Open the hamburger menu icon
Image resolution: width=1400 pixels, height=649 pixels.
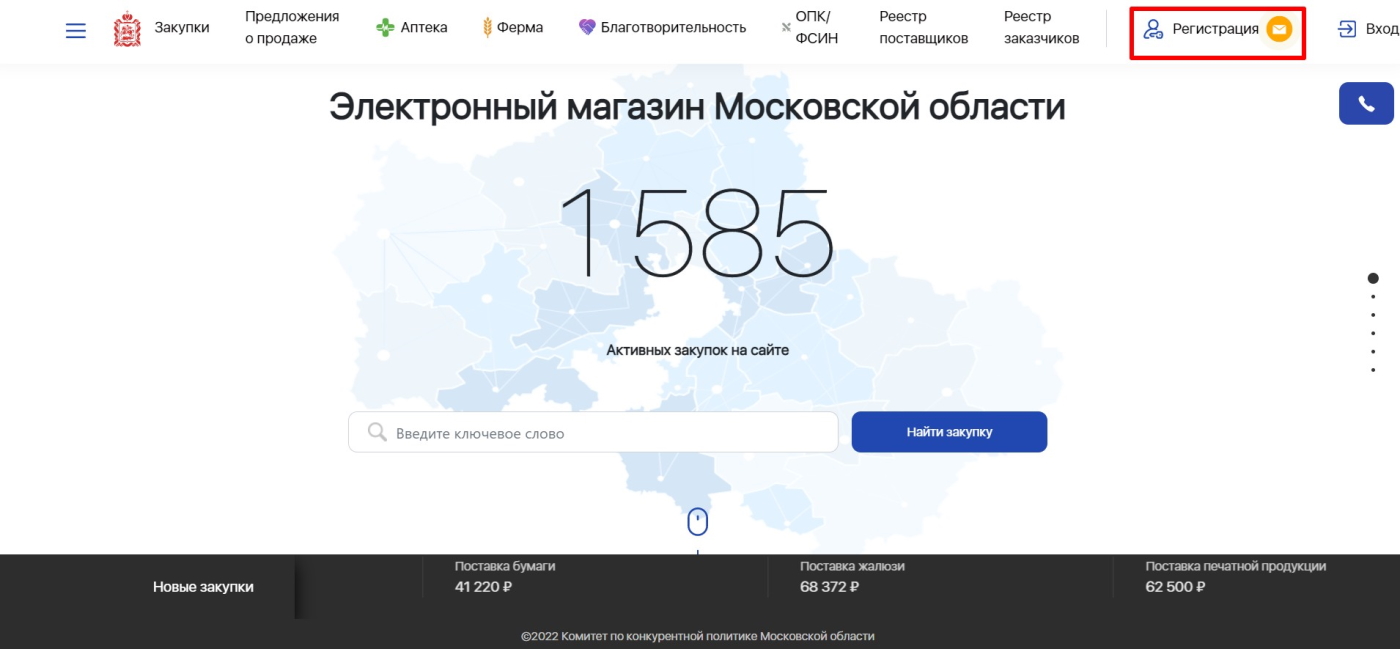pyautogui.click(x=76, y=31)
